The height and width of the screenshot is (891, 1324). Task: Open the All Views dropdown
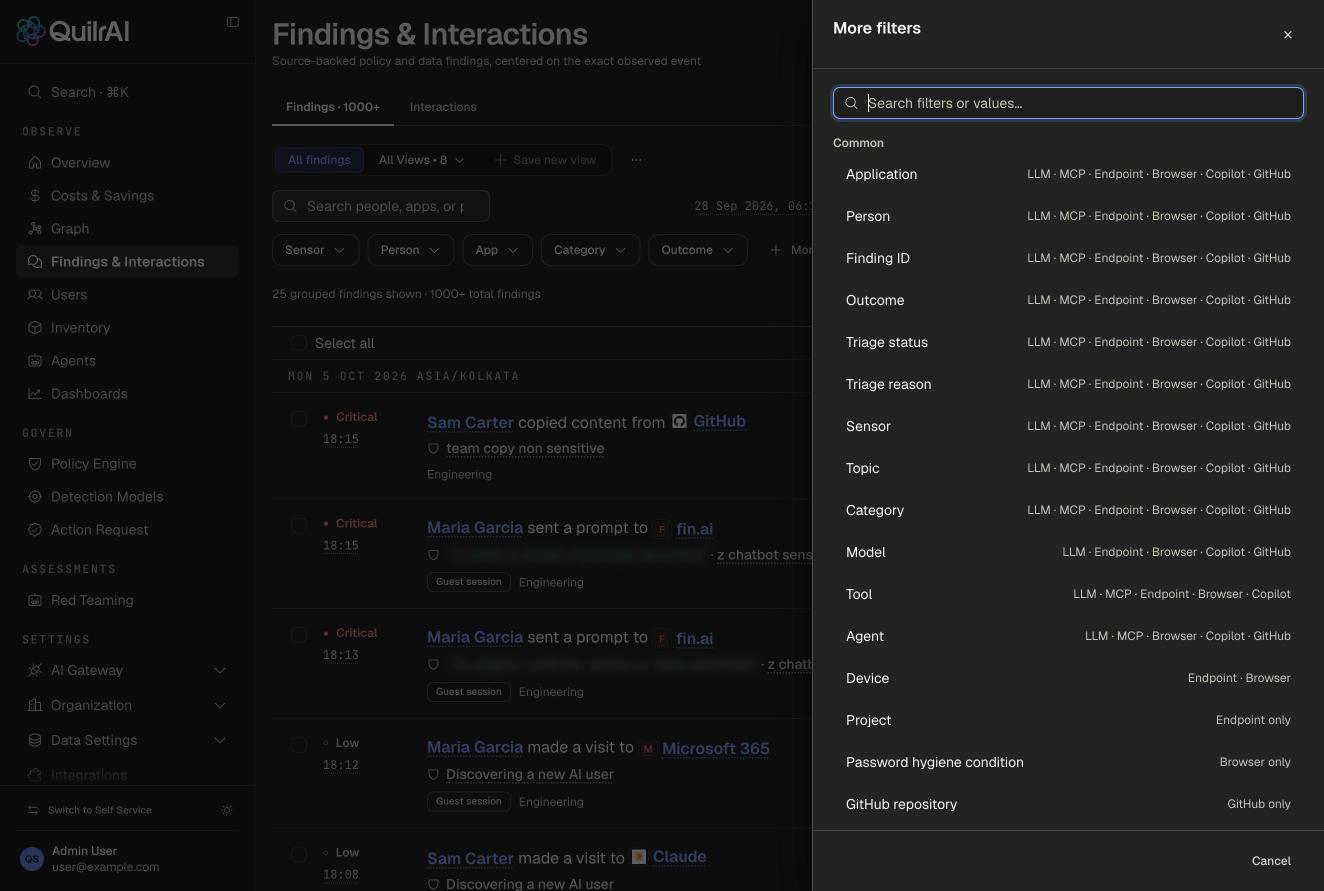coord(421,160)
